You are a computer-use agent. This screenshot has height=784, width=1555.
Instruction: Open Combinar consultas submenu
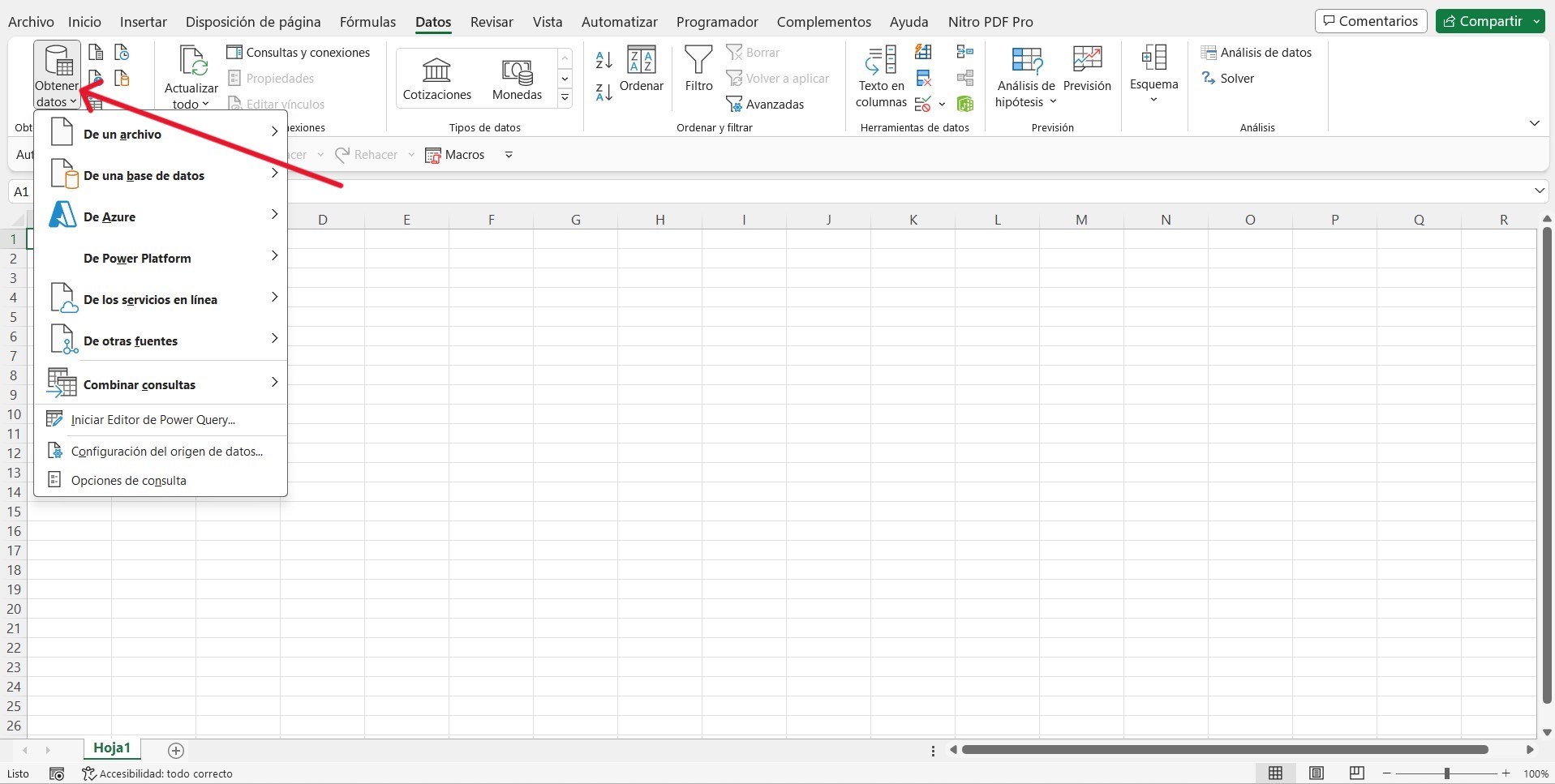(x=161, y=383)
